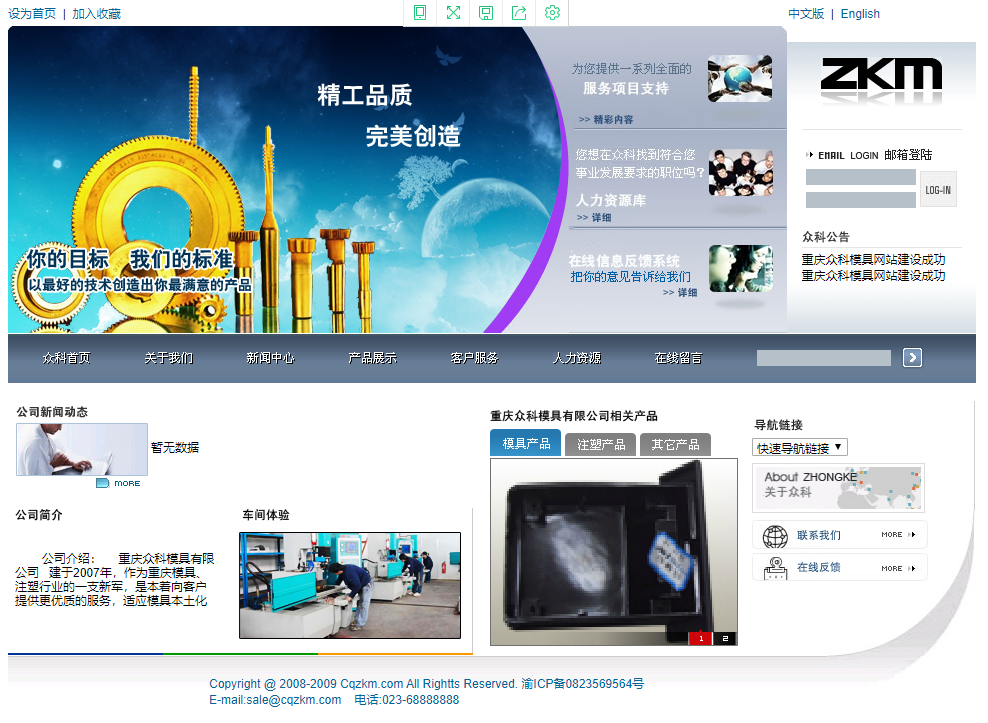The width and height of the screenshot is (988, 723).
Task: Click the first 重庆众科模具网站建设成功 announcement
Action: click(873, 260)
